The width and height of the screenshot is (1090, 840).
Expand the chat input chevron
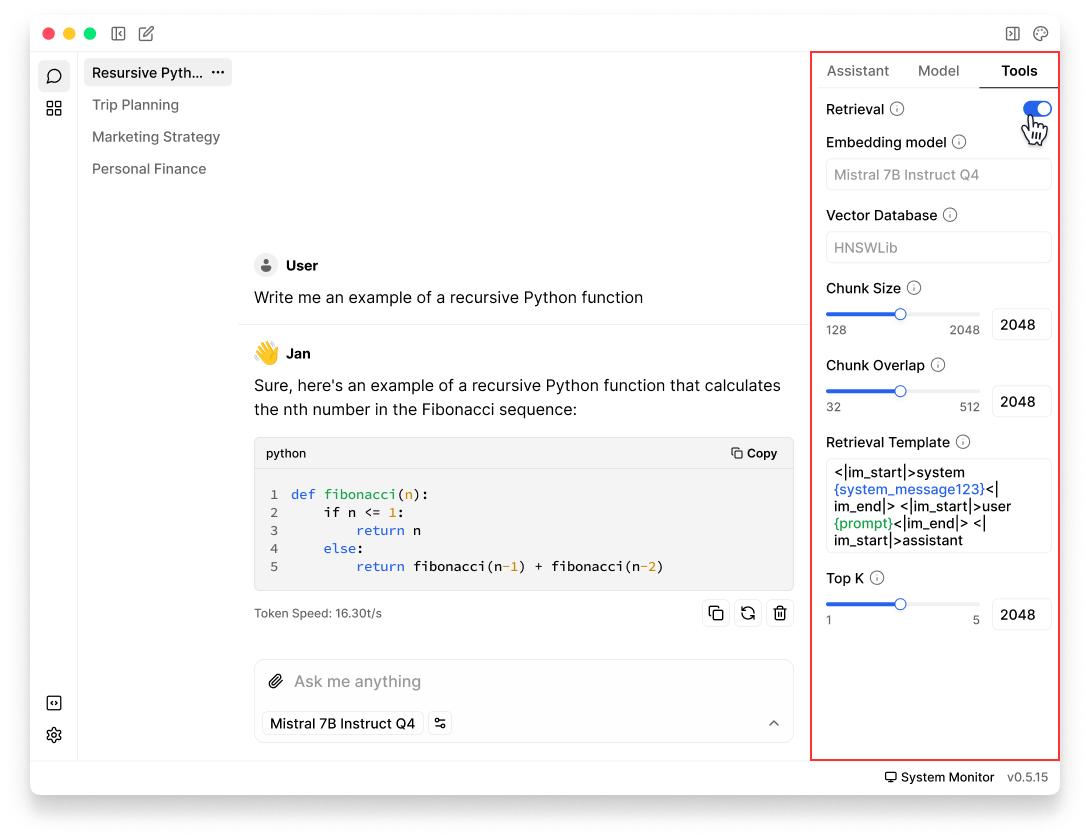pyautogui.click(x=773, y=723)
